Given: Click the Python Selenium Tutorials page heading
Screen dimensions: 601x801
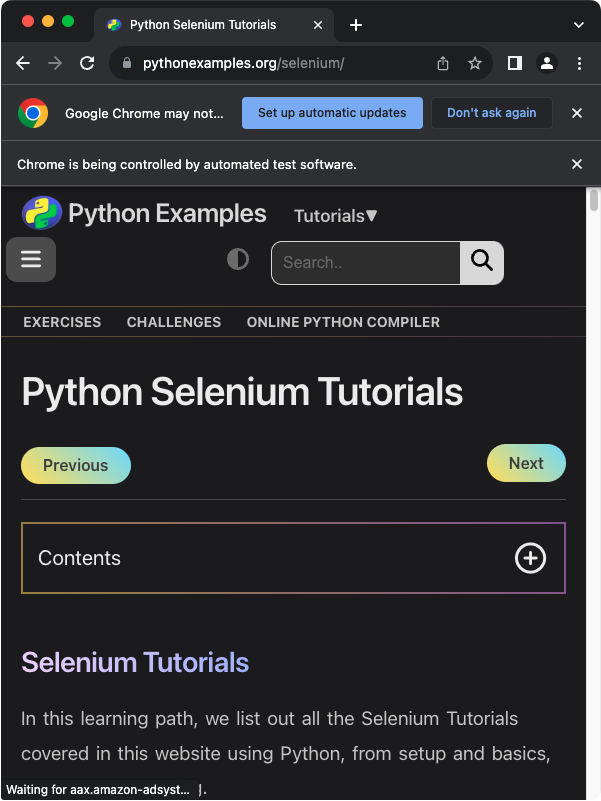Looking at the screenshot, I should 242,392.
